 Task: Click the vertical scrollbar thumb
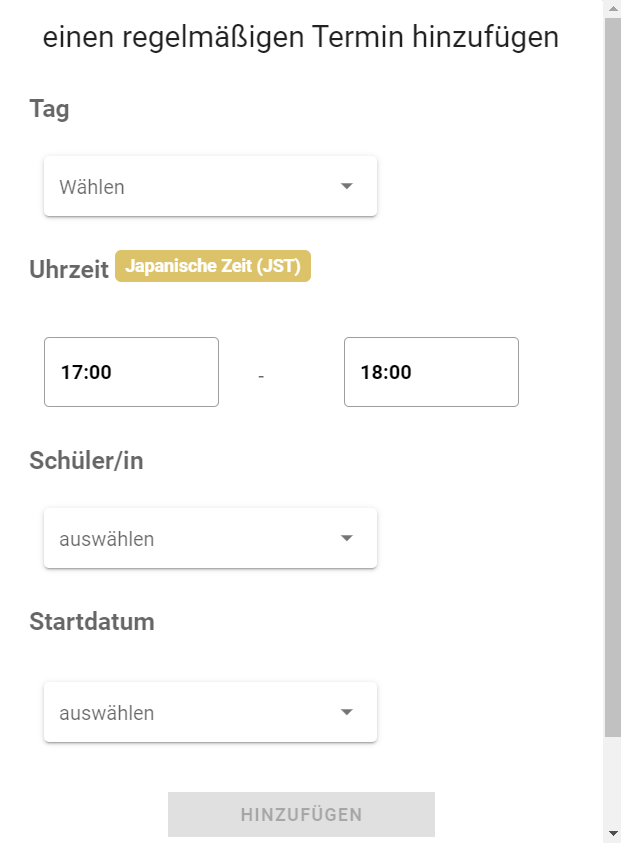click(x=613, y=377)
